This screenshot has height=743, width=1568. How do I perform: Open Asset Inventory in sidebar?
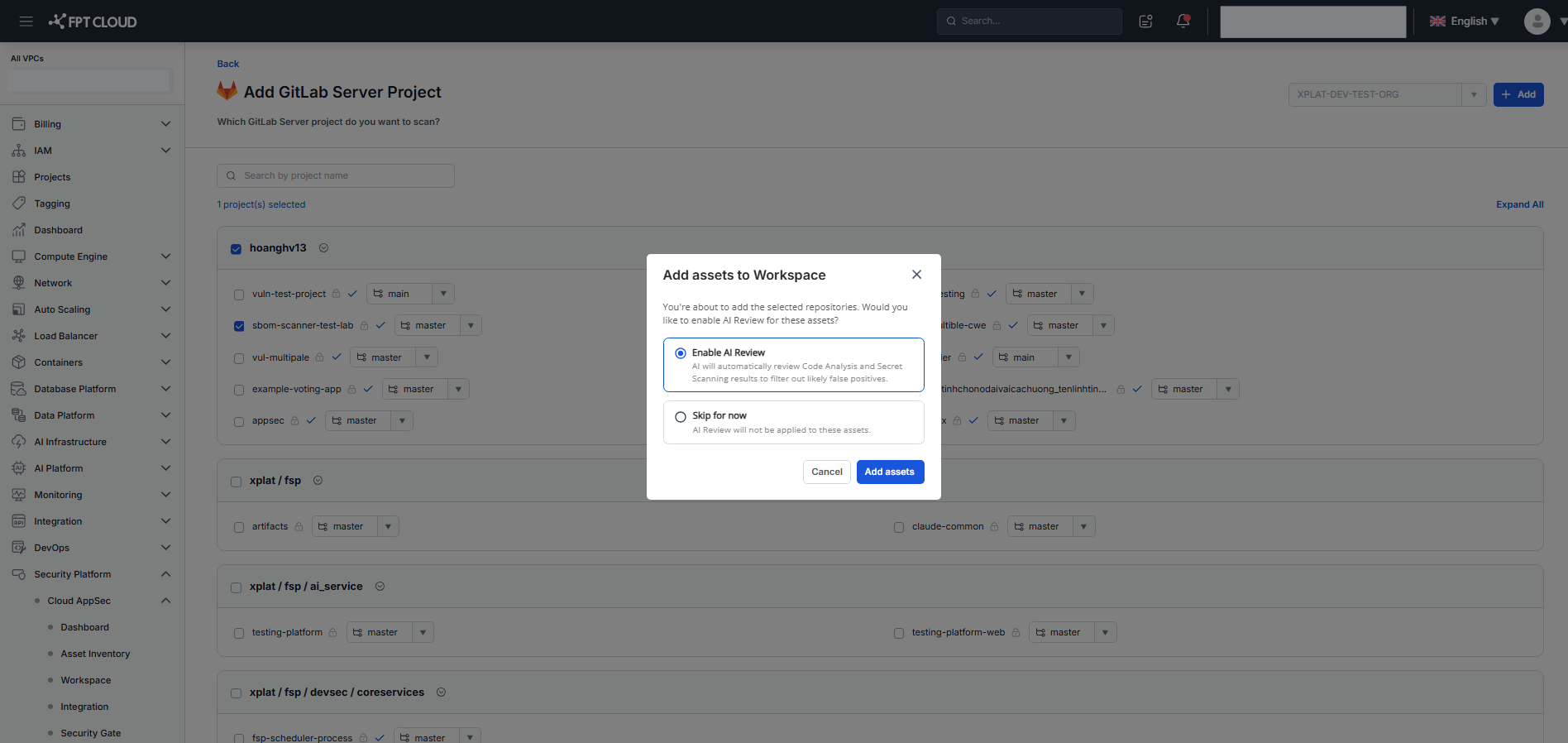95,654
